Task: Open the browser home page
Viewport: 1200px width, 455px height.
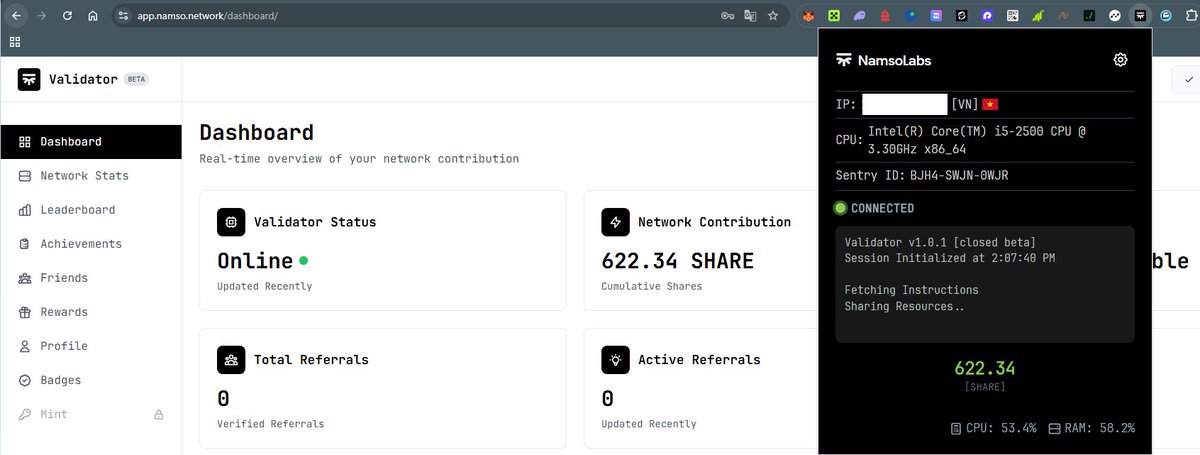Action: click(x=93, y=16)
